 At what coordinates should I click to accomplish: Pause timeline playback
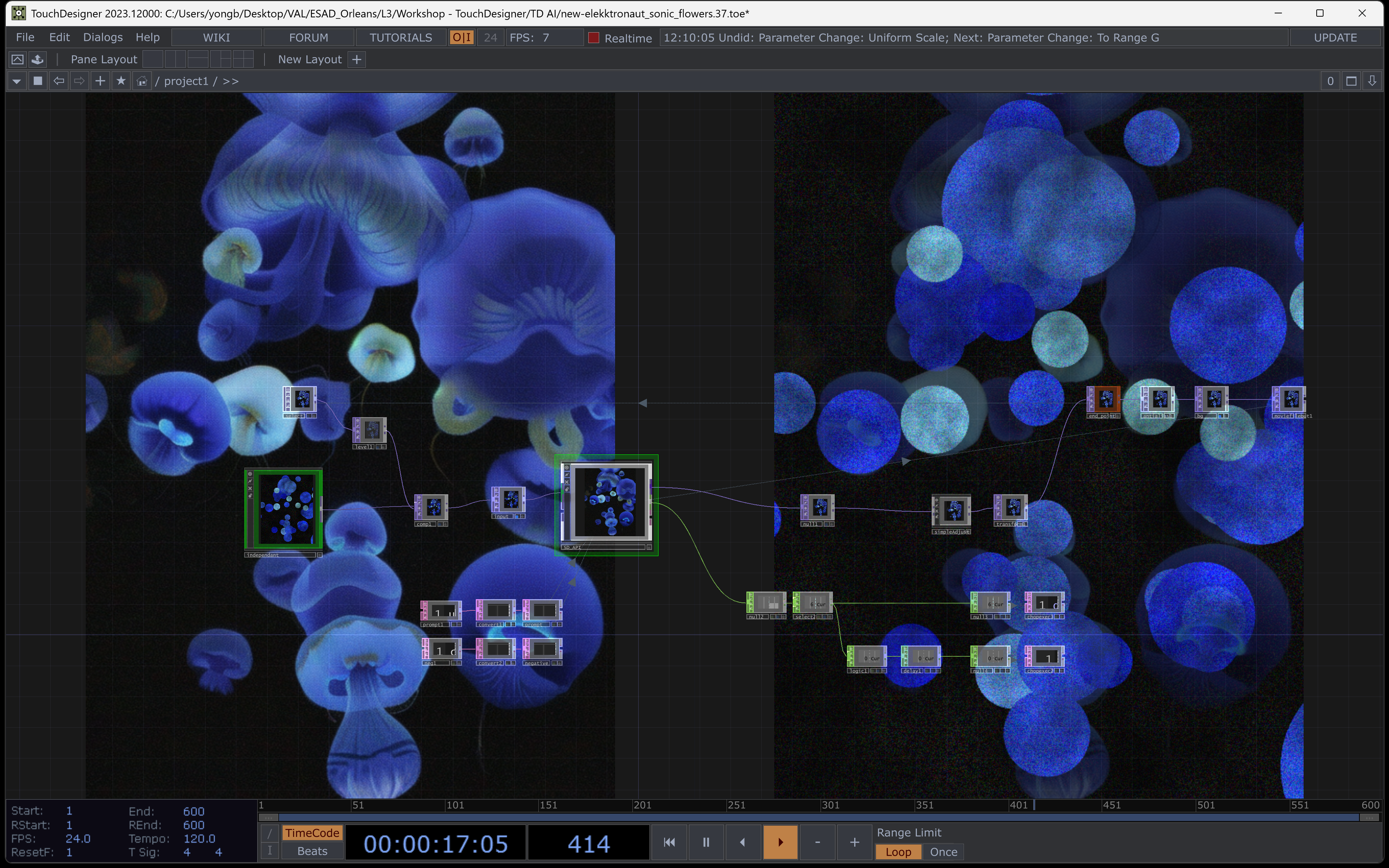tap(706, 842)
